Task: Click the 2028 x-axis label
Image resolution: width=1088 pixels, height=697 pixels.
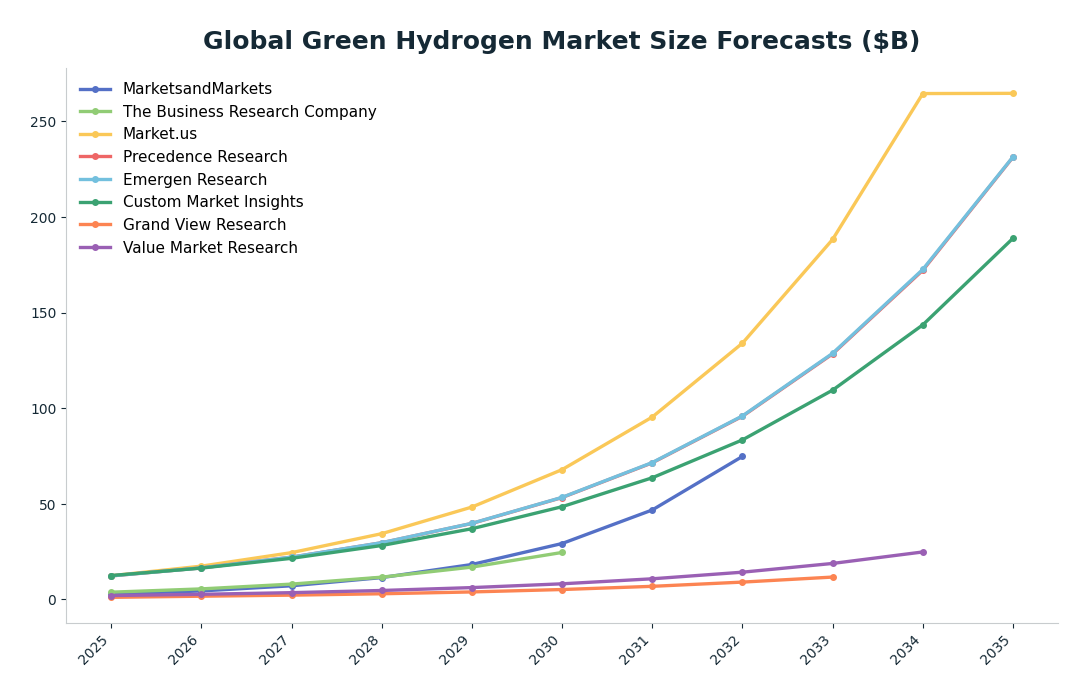Action: [366, 650]
